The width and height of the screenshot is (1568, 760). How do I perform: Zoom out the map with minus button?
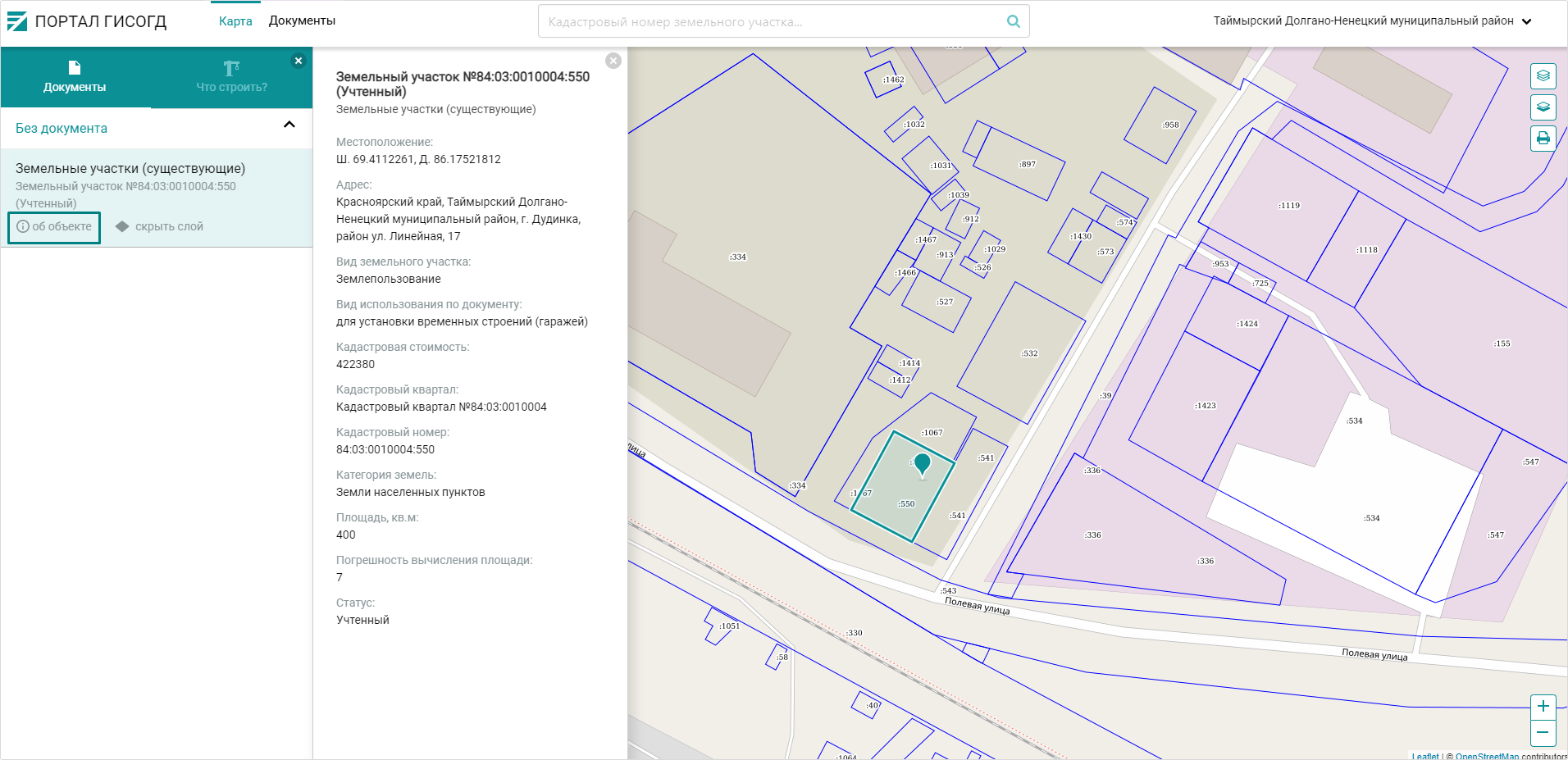(x=1543, y=732)
